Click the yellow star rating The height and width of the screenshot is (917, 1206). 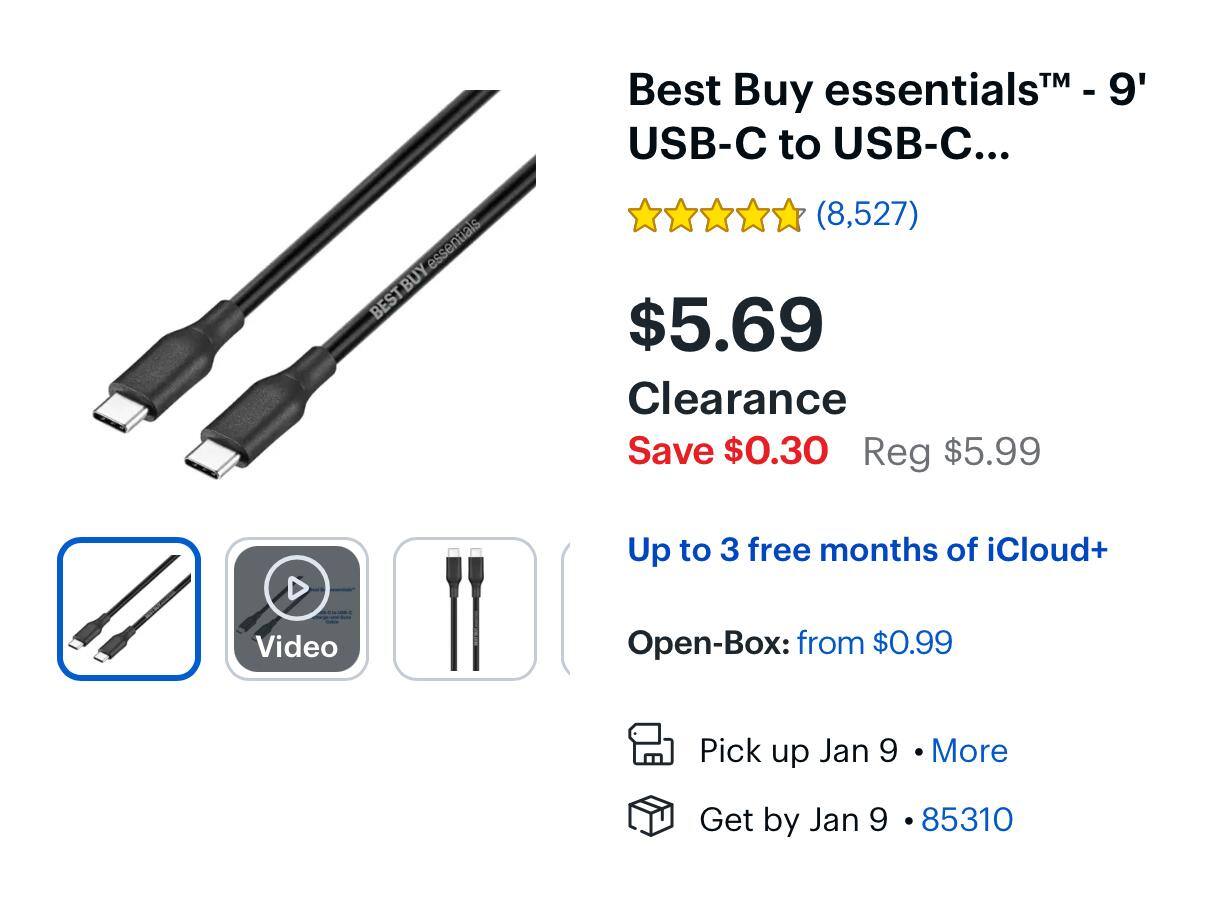pyautogui.click(x=716, y=215)
